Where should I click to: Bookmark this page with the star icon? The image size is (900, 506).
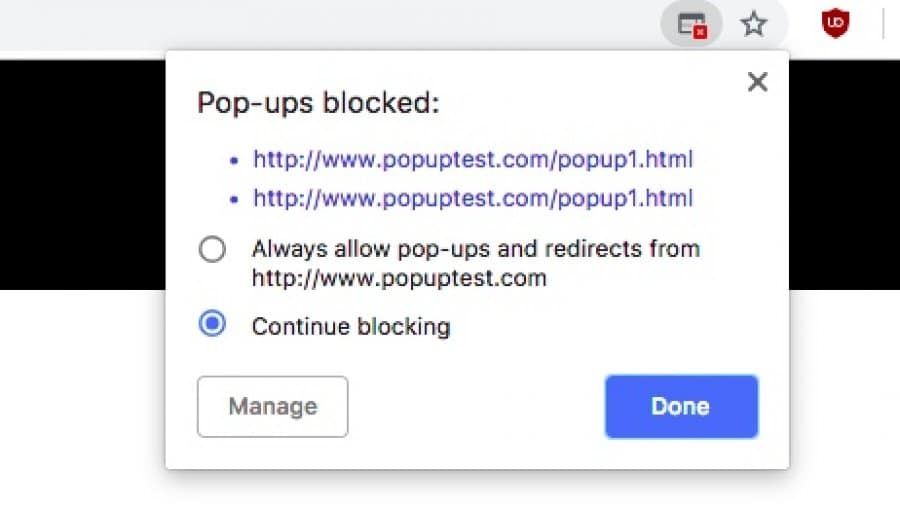753,25
